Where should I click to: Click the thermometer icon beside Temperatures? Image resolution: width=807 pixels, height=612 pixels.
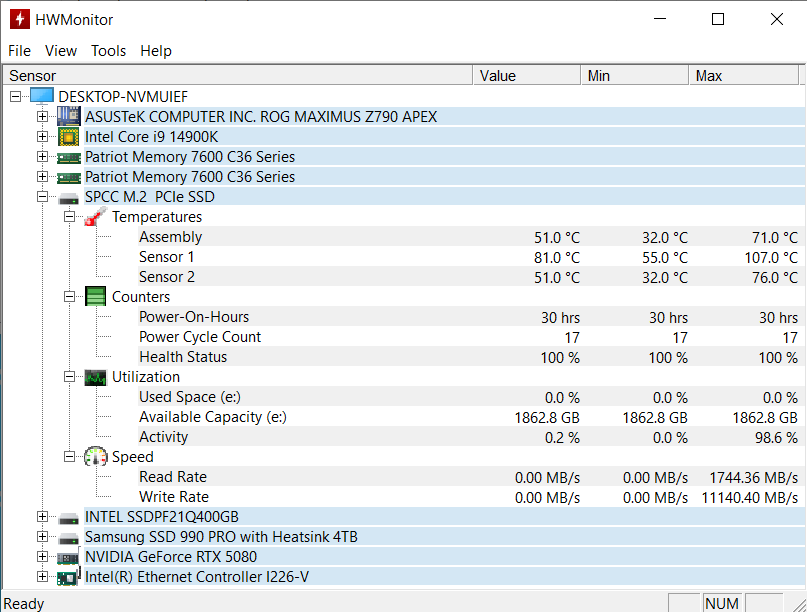[x=95, y=217]
